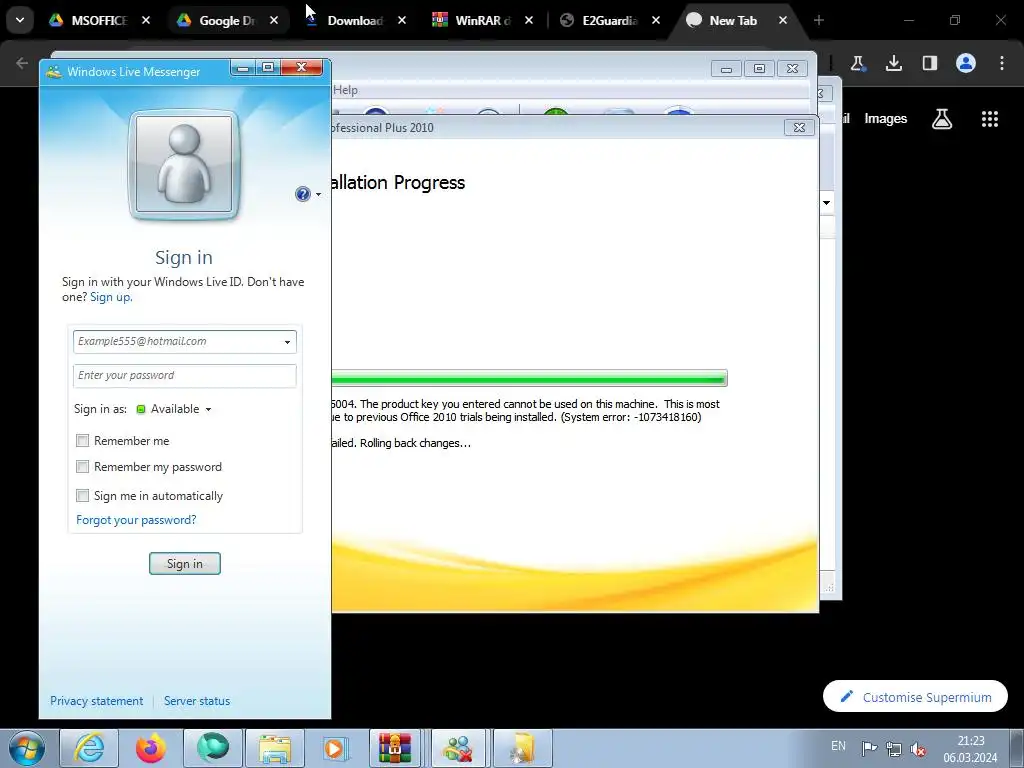Click the Messenger profile picture placeholder
1024x768 pixels.
coord(184,165)
